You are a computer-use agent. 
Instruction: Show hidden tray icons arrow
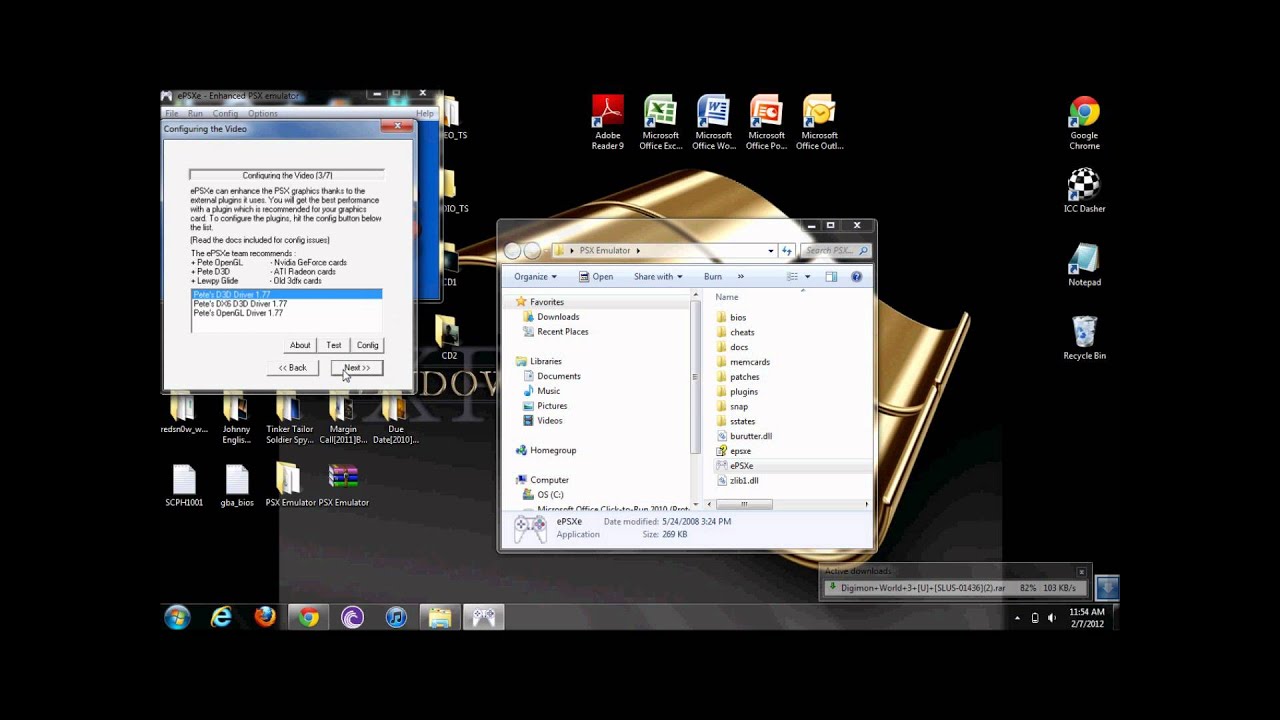(x=1017, y=618)
